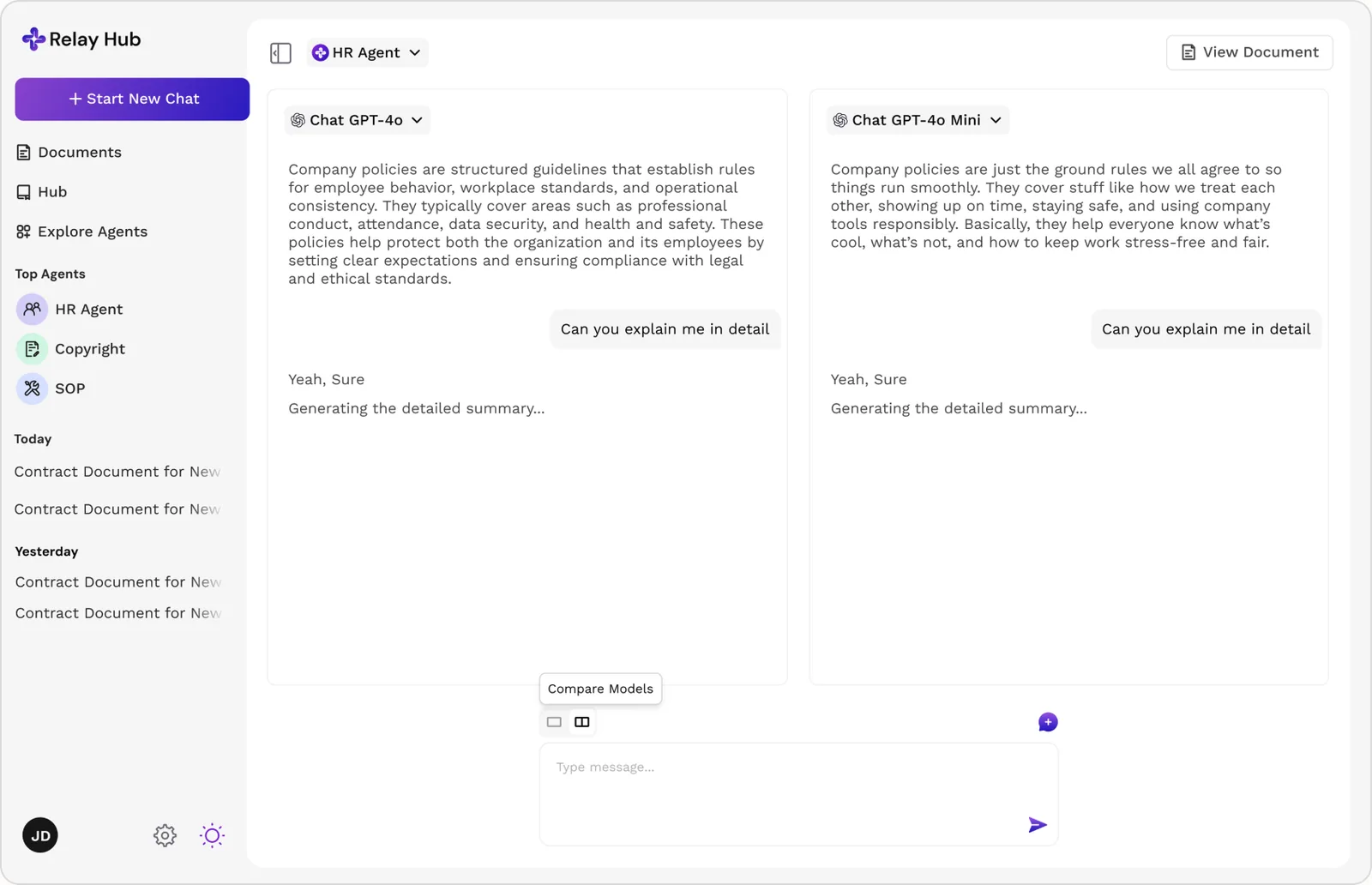Open Hub in the sidebar
Viewport: 1372px width, 885px height.
(41, 192)
